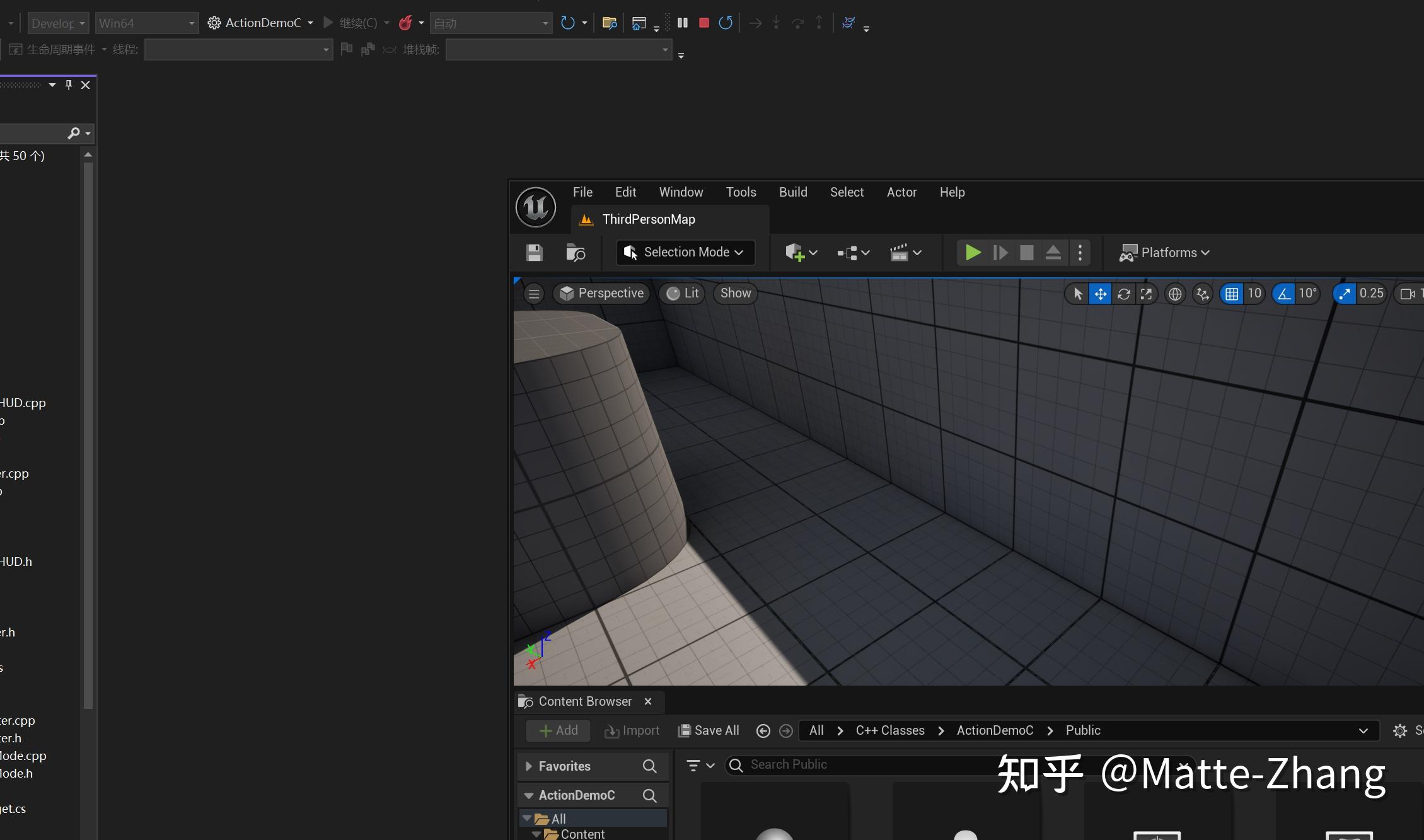This screenshot has width=1424, height=840.
Task: Select the Rotate transform tool
Action: [x=1123, y=294]
